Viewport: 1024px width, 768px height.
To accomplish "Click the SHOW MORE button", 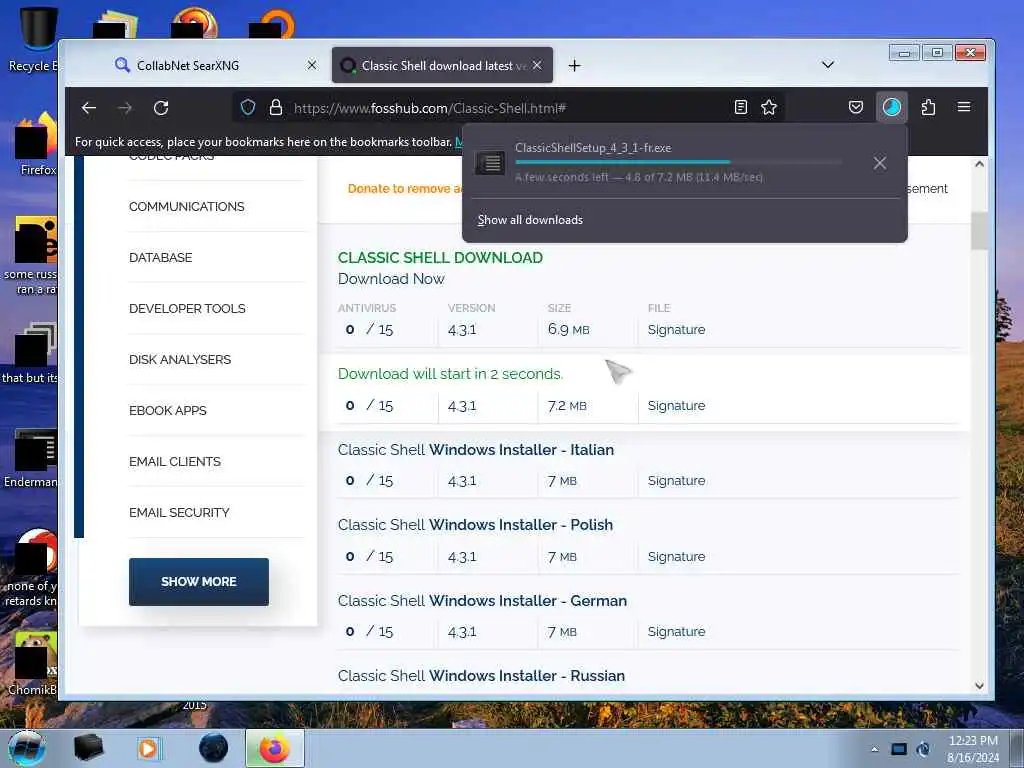I will (199, 582).
